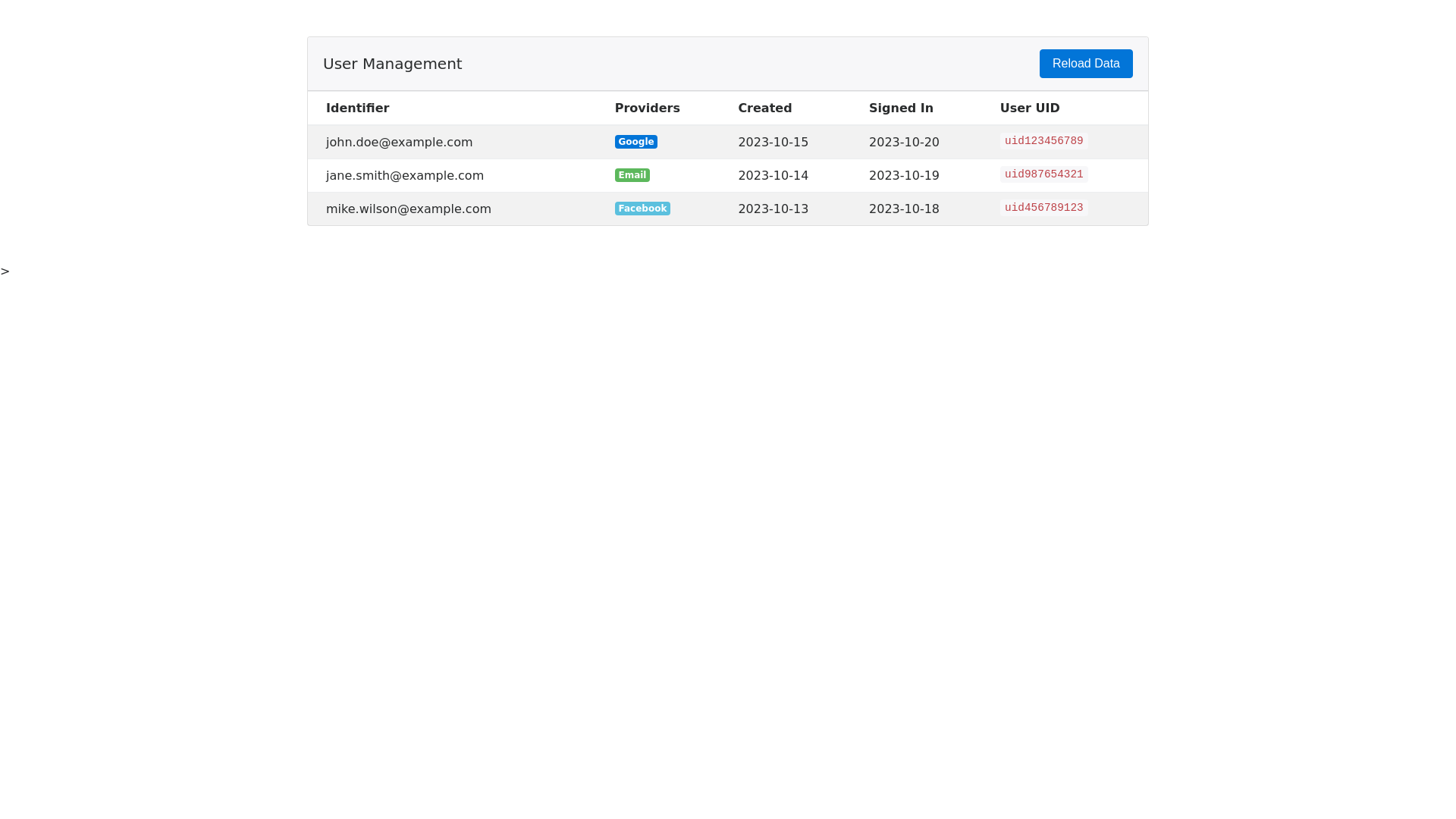Click the User UID column header
This screenshot has height=819, width=1456.
(x=1029, y=108)
